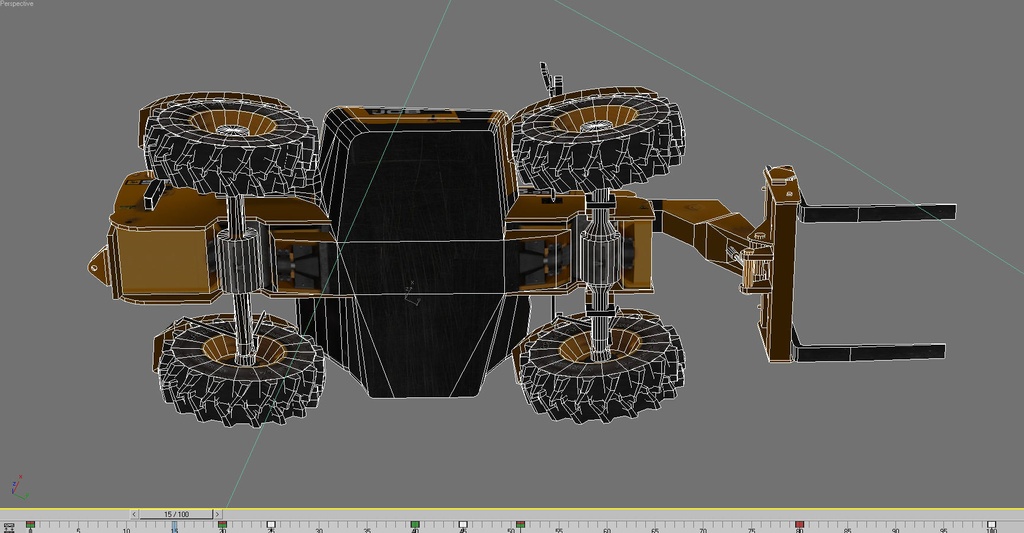Step forward with the time slider right arrow

point(219,515)
